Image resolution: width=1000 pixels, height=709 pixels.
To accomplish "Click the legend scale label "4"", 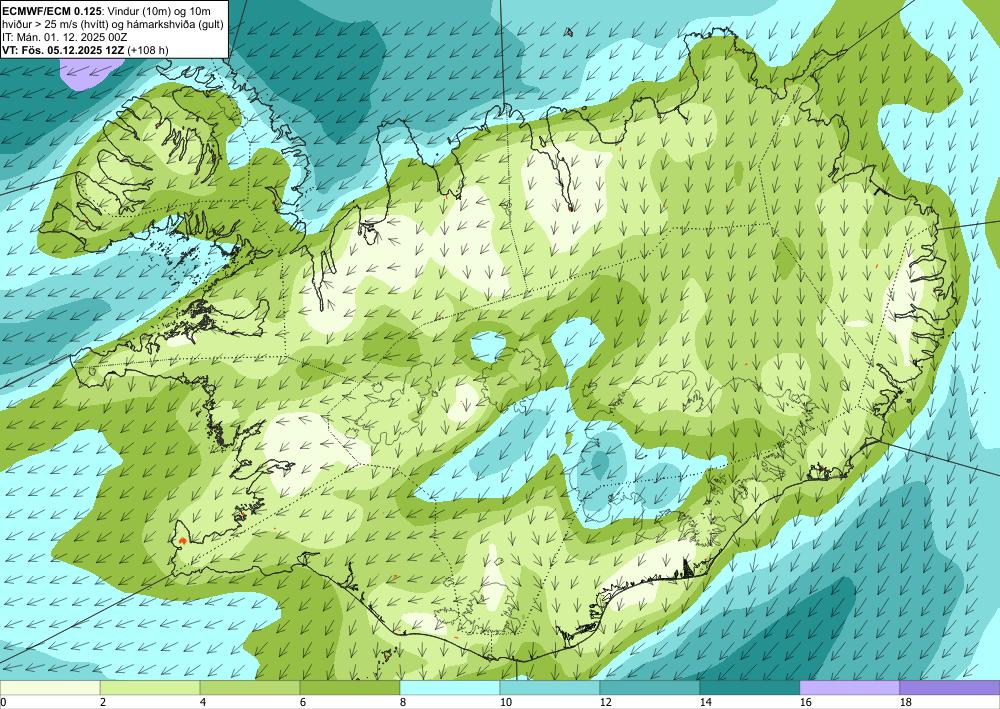I will pos(203,702).
